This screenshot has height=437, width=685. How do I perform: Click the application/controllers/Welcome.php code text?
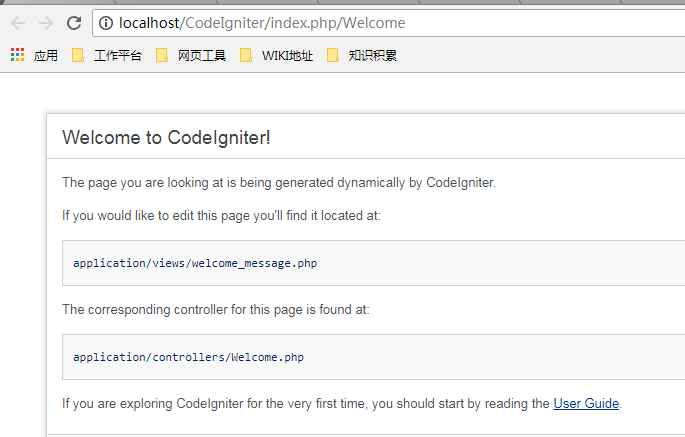[x=188, y=357]
